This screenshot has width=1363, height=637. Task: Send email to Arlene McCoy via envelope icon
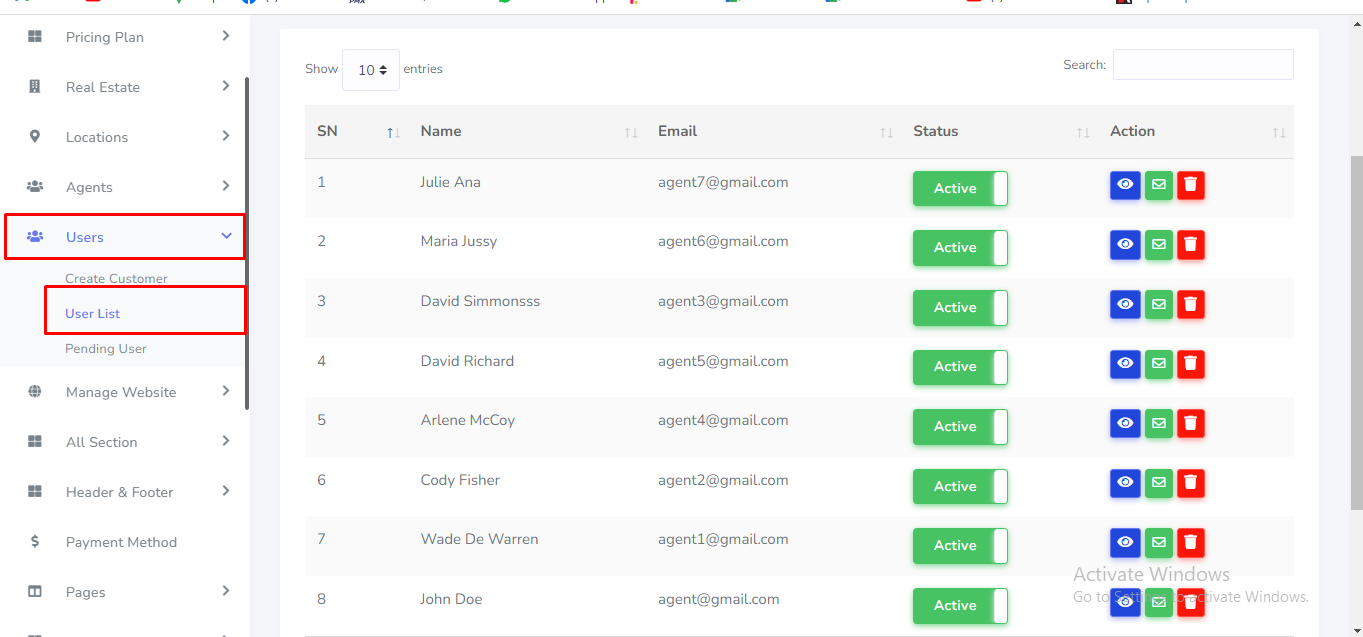[x=1158, y=424]
